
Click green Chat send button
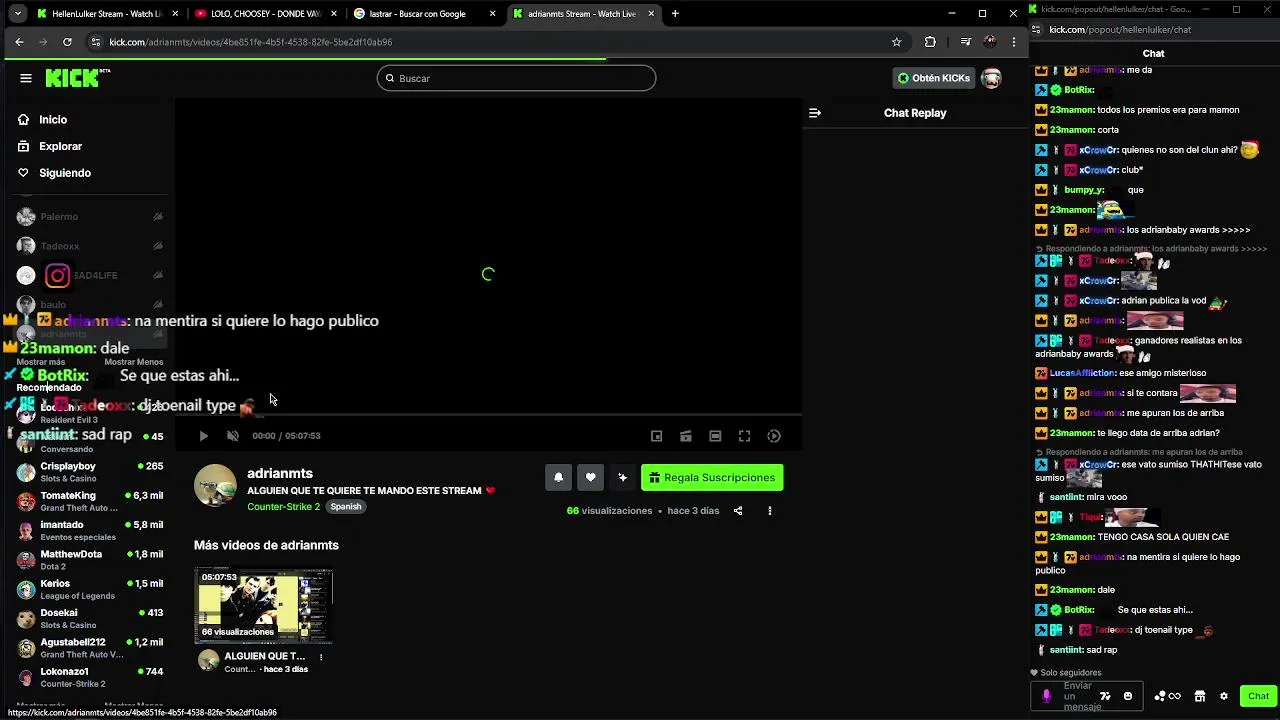1258,696
